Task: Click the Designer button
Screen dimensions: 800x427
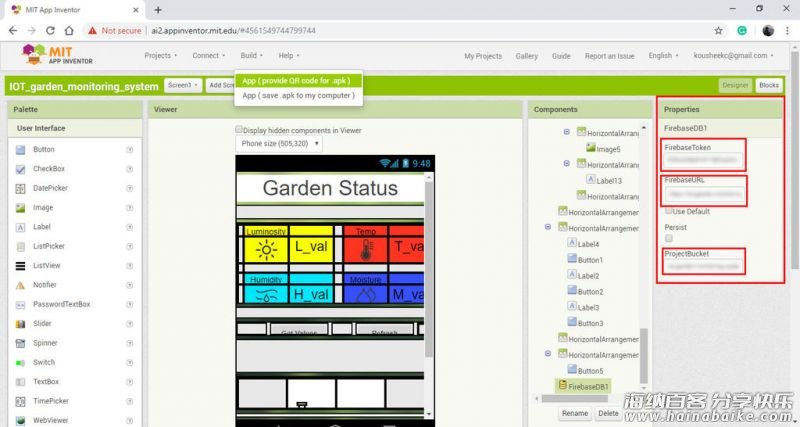Action: point(735,85)
